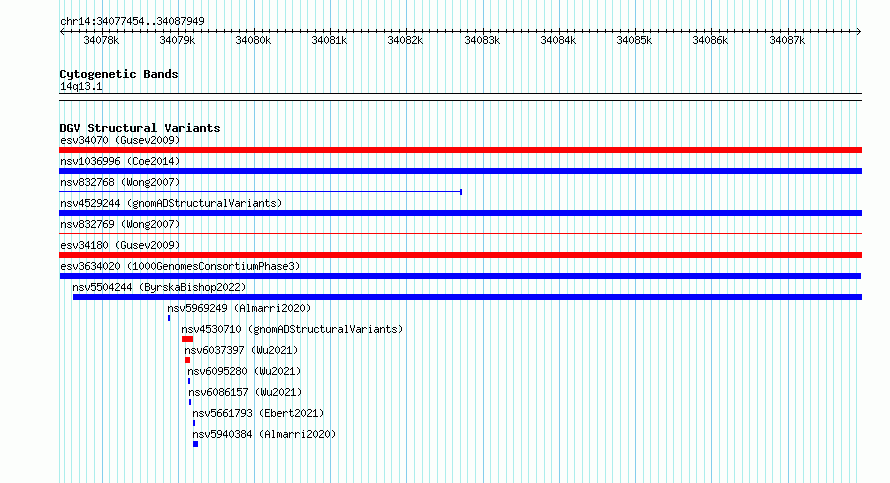Image resolution: width=890 pixels, height=483 pixels.
Task: Open nsv832768 (Wong2007) variant label
Action: coord(120,182)
